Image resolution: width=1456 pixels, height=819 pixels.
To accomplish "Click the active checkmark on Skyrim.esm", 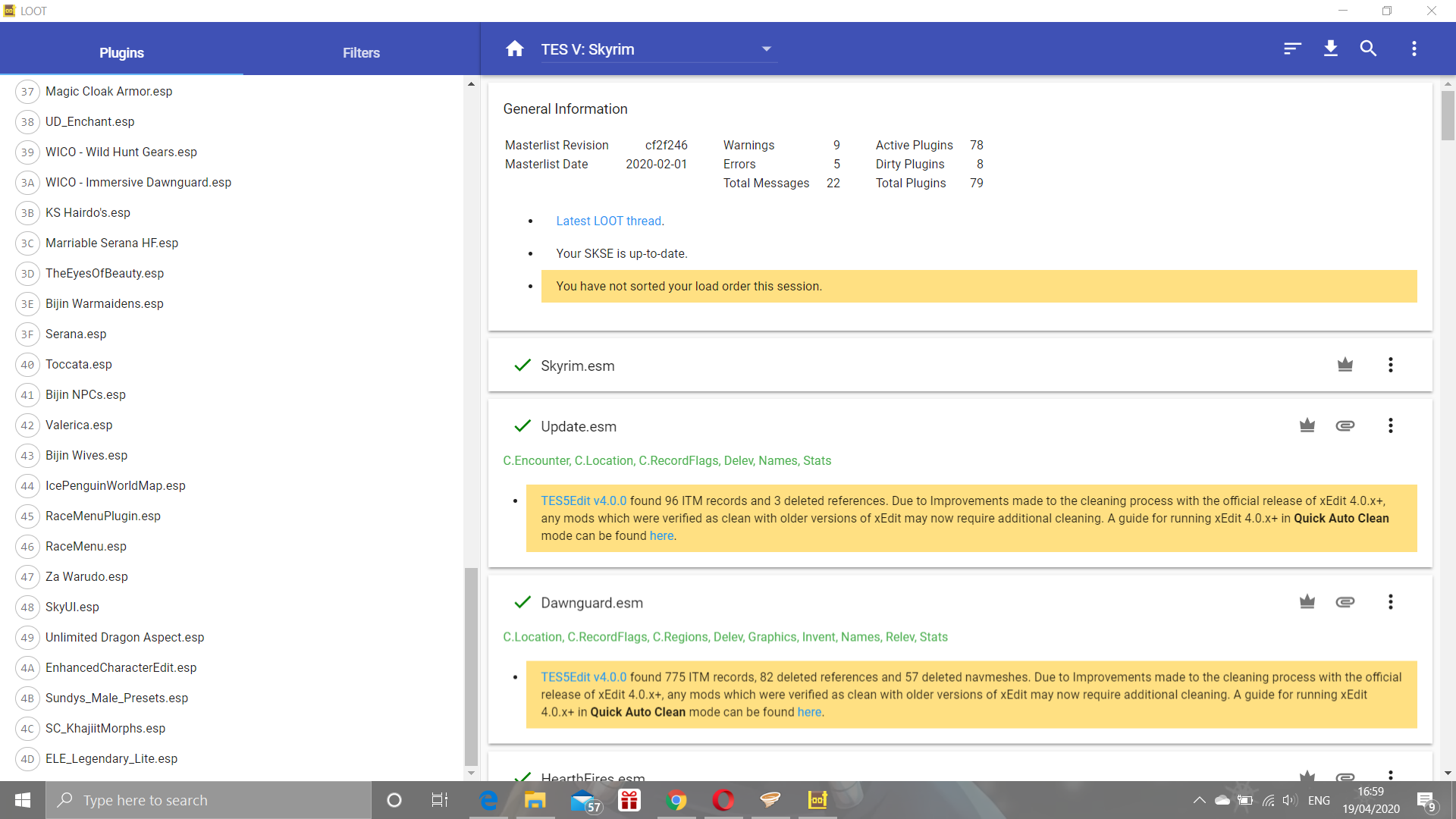I will (x=522, y=366).
